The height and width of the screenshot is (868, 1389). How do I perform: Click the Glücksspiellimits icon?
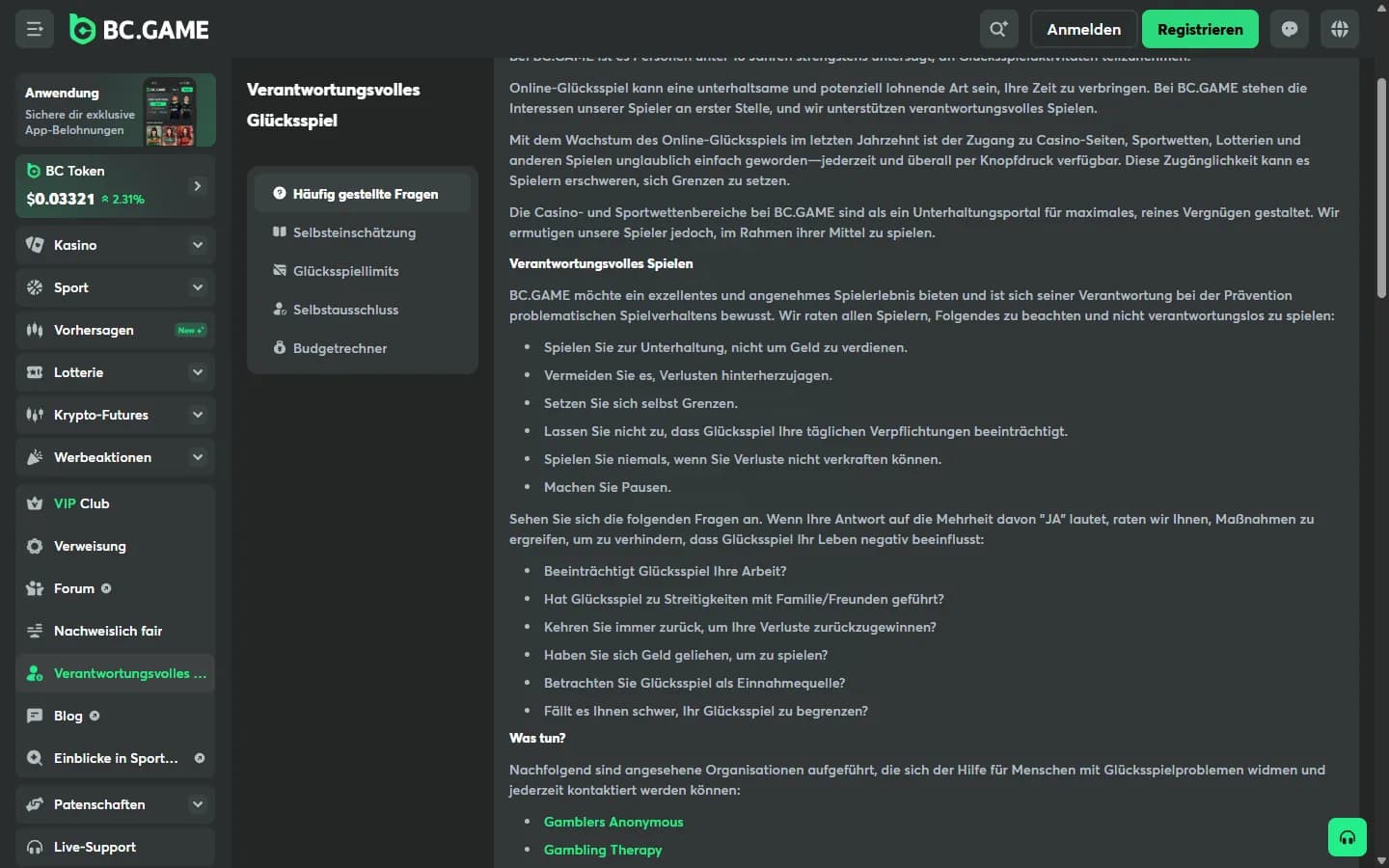coord(280,270)
